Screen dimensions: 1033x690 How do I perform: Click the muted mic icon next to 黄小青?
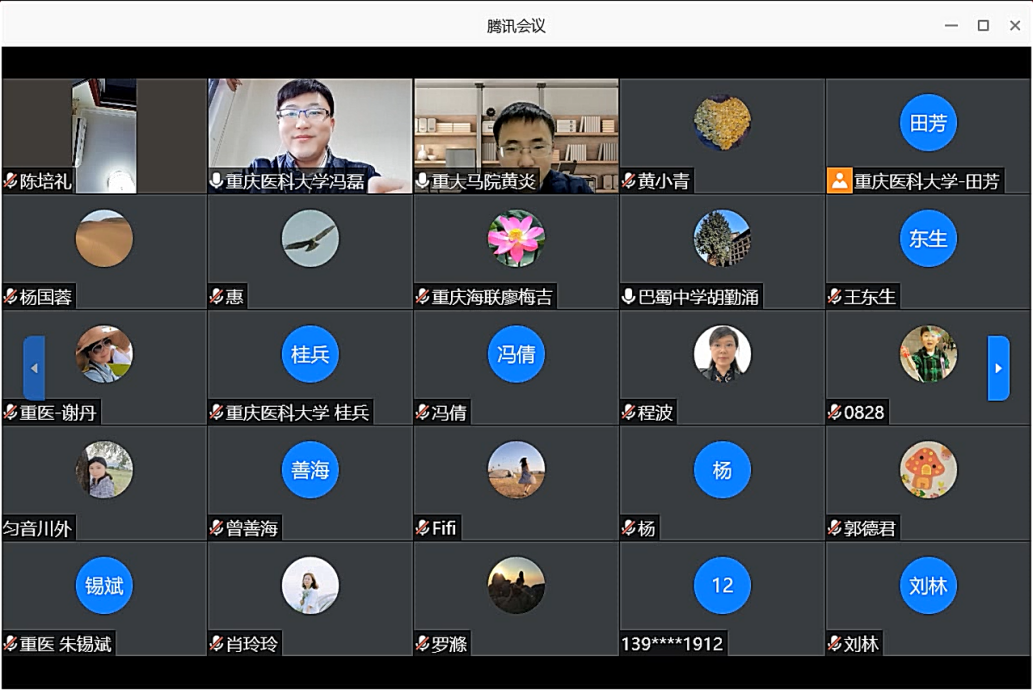pos(629,181)
